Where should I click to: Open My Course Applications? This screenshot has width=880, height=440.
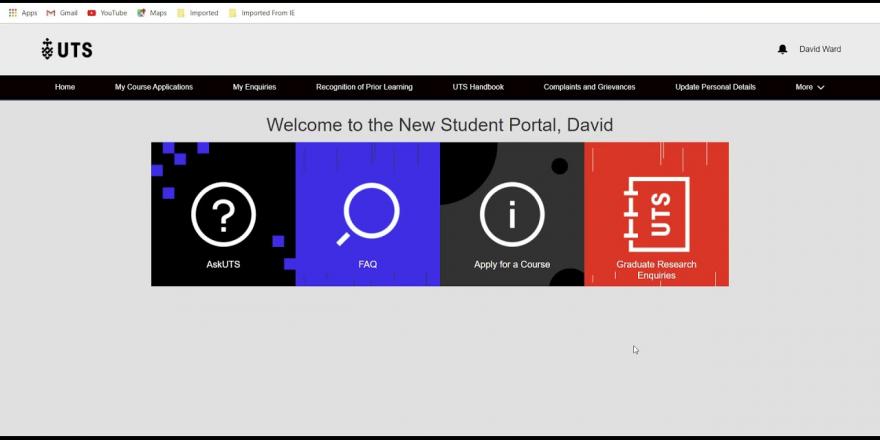point(154,87)
